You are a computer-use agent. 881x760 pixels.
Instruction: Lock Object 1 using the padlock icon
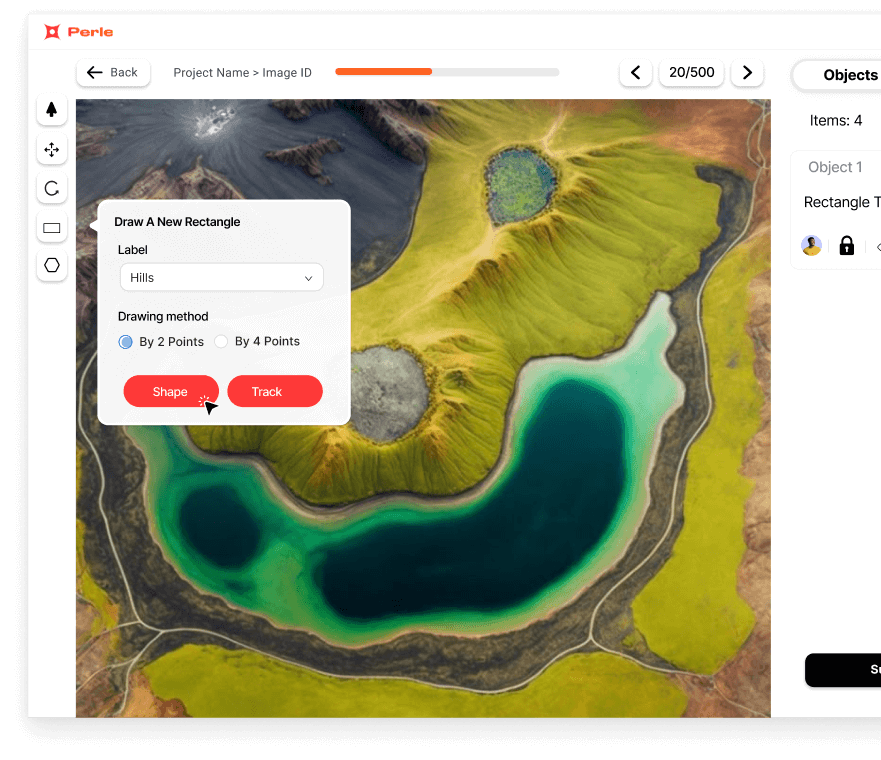tap(846, 245)
